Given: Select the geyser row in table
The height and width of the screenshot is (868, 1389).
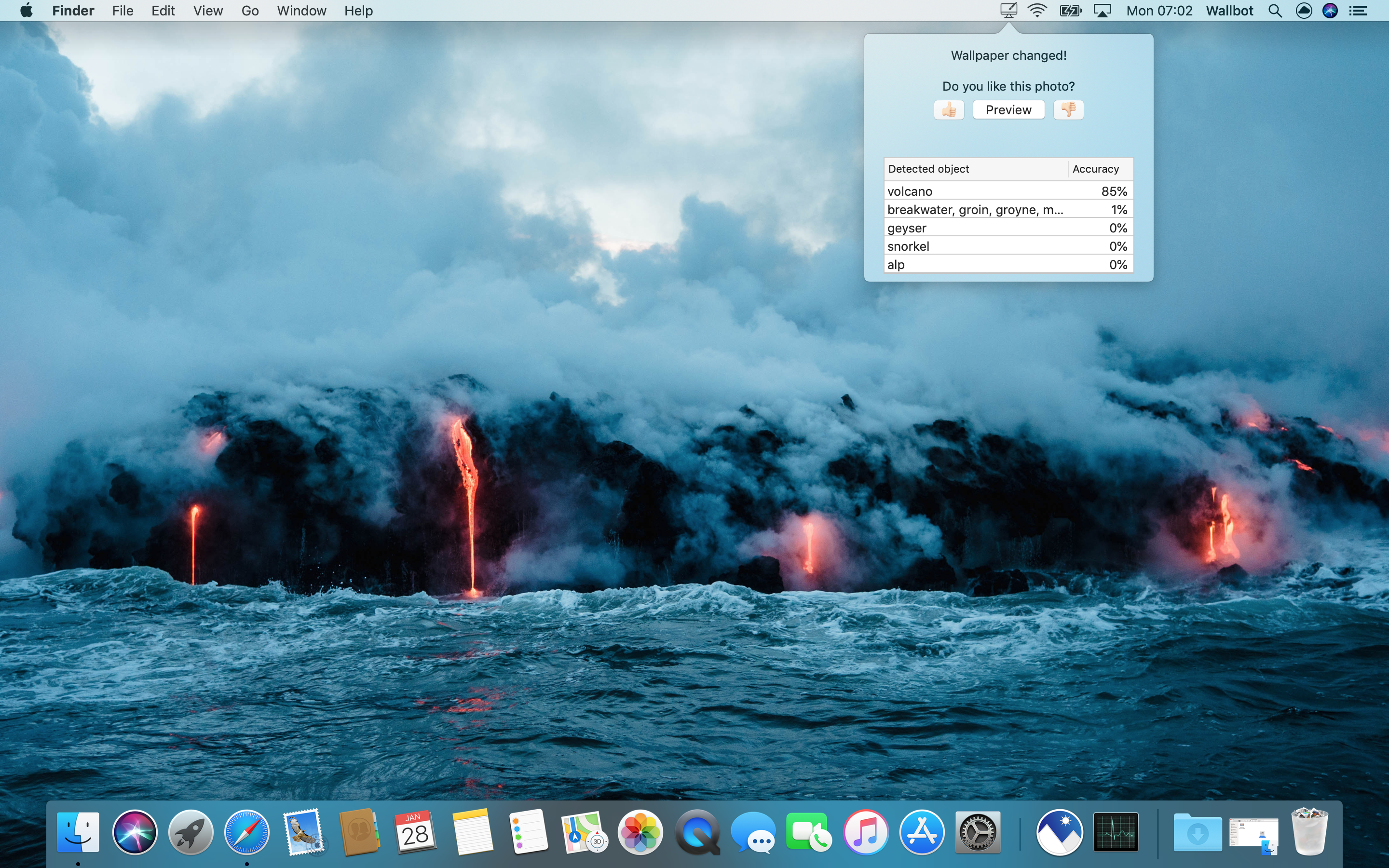Looking at the screenshot, I should pyautogui.click(x=1008, y=228).
